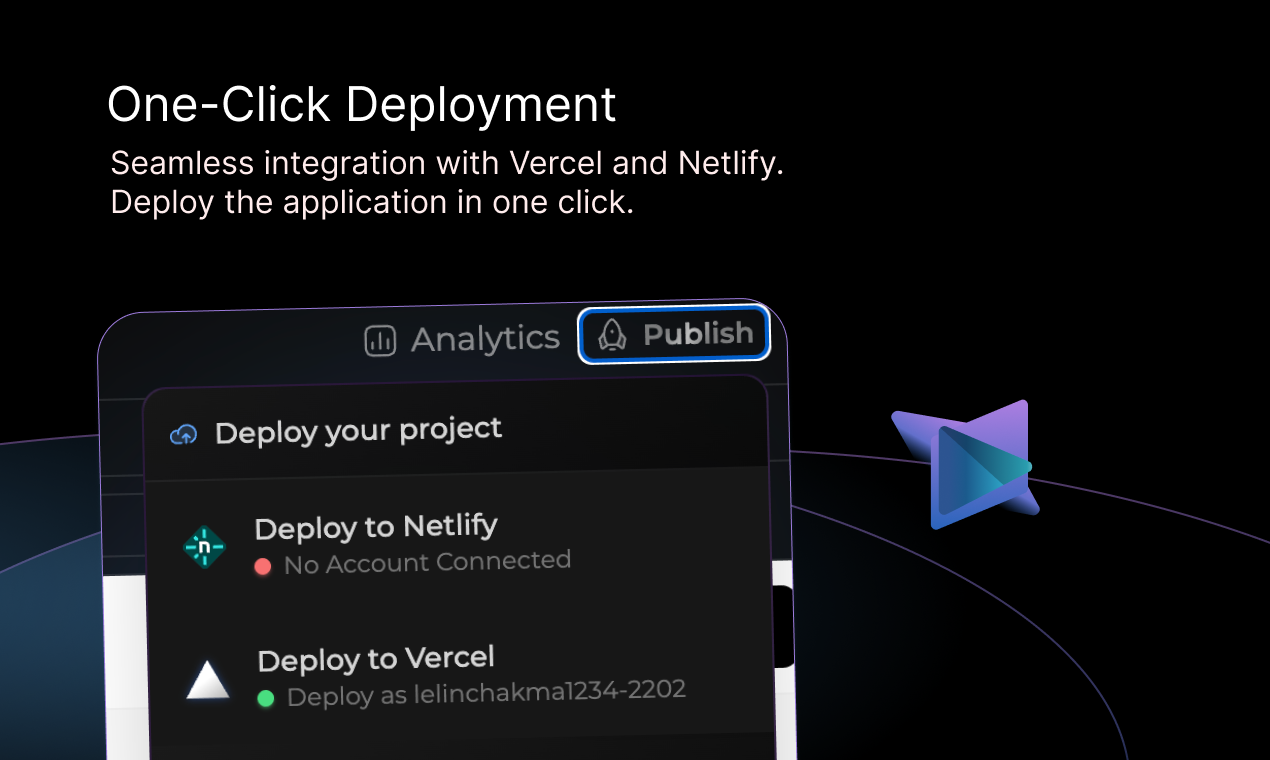Click the purple-blue play-shaped logo
Image resolution: width=1270 pixels, height=760 pixels.
965,464
